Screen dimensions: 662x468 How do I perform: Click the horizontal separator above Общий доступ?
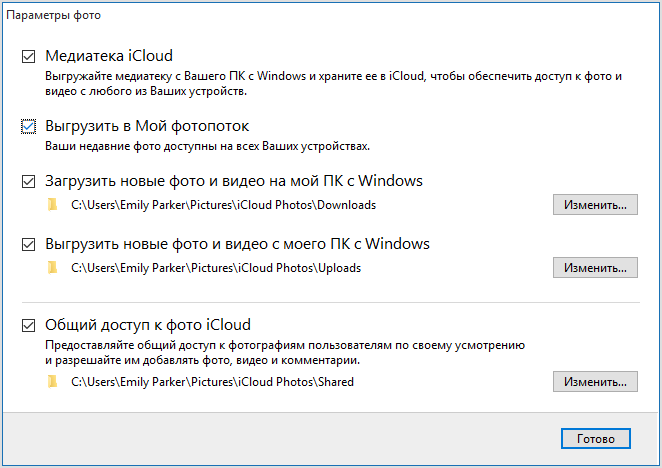coord(330,302)
